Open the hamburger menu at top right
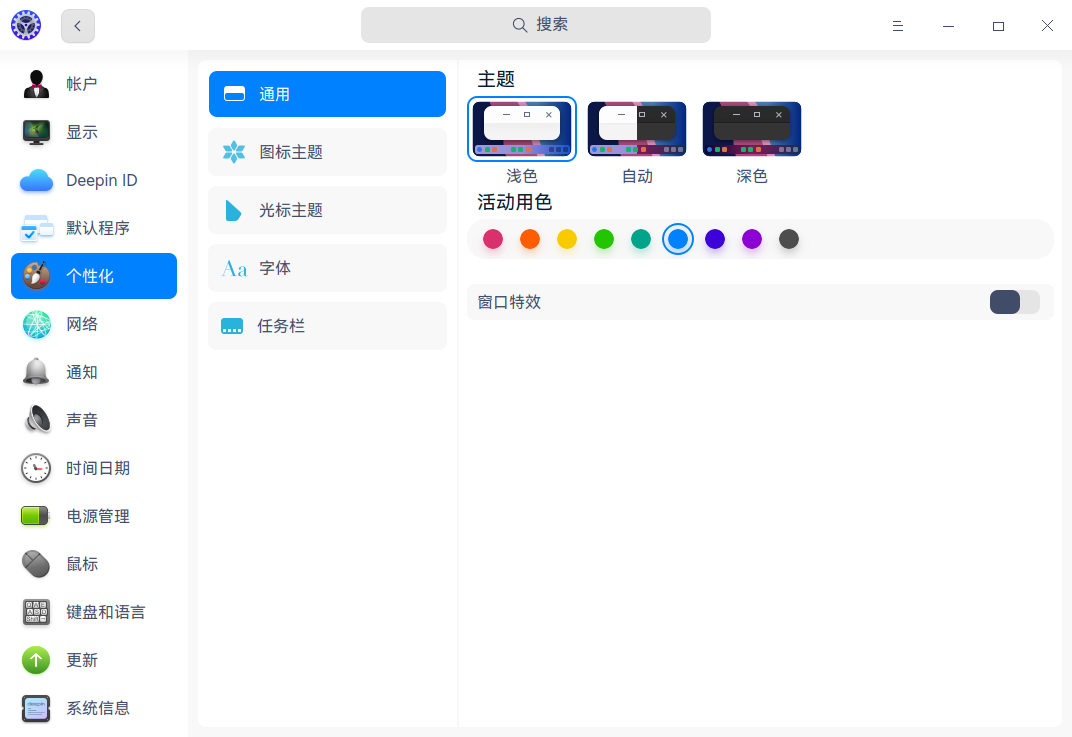1072x737 pixels. (x=897, y=26)
